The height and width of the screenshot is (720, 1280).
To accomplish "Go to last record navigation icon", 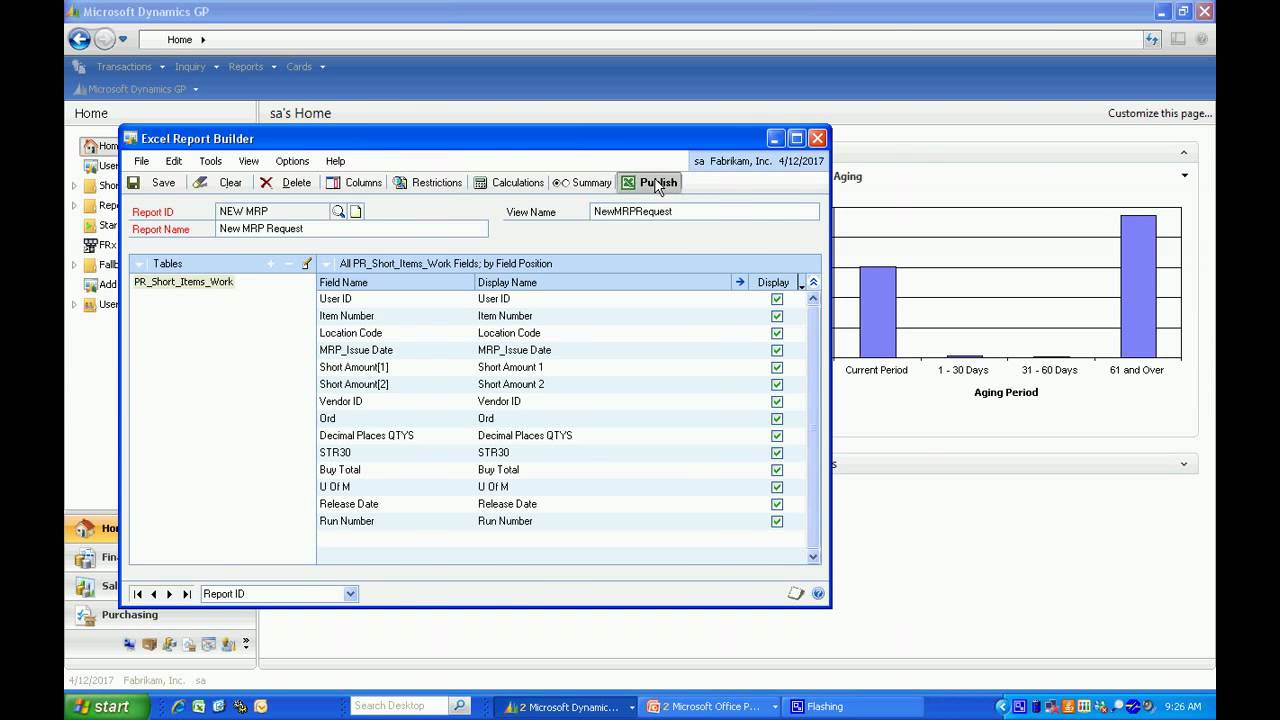I will [187, 594].
